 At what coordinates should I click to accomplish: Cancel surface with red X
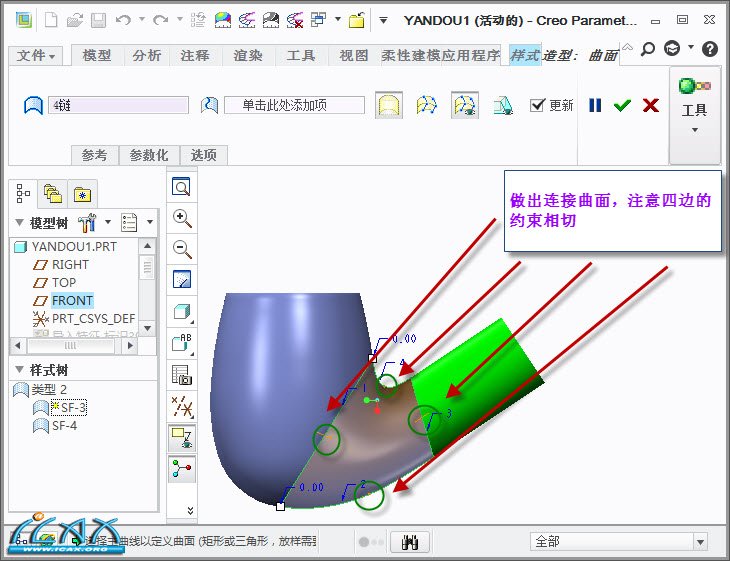(650, 105)
